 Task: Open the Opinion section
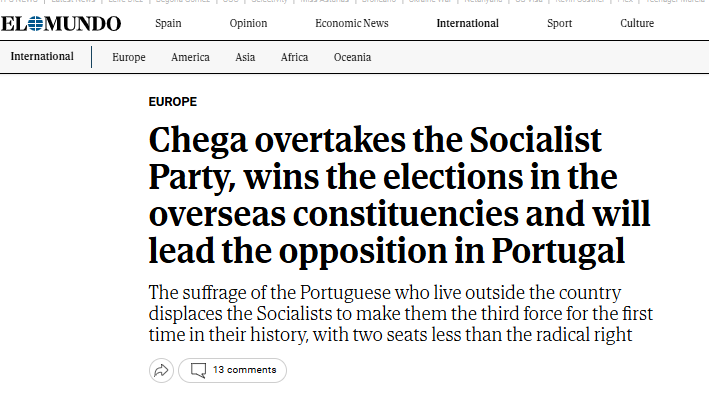[x=248, y=23]
